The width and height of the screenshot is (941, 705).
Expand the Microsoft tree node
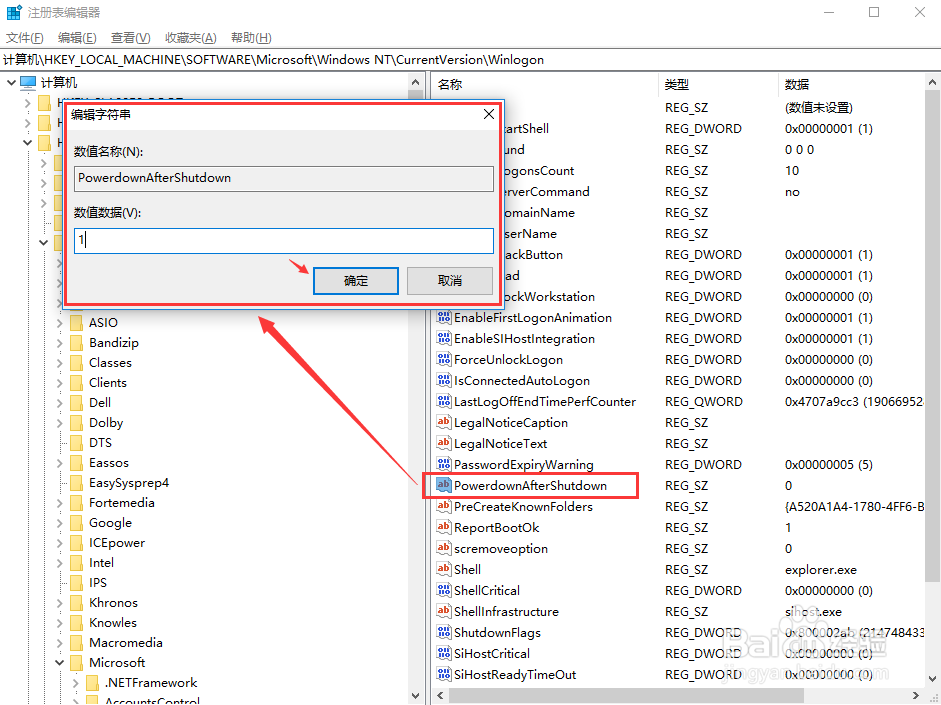58,662
